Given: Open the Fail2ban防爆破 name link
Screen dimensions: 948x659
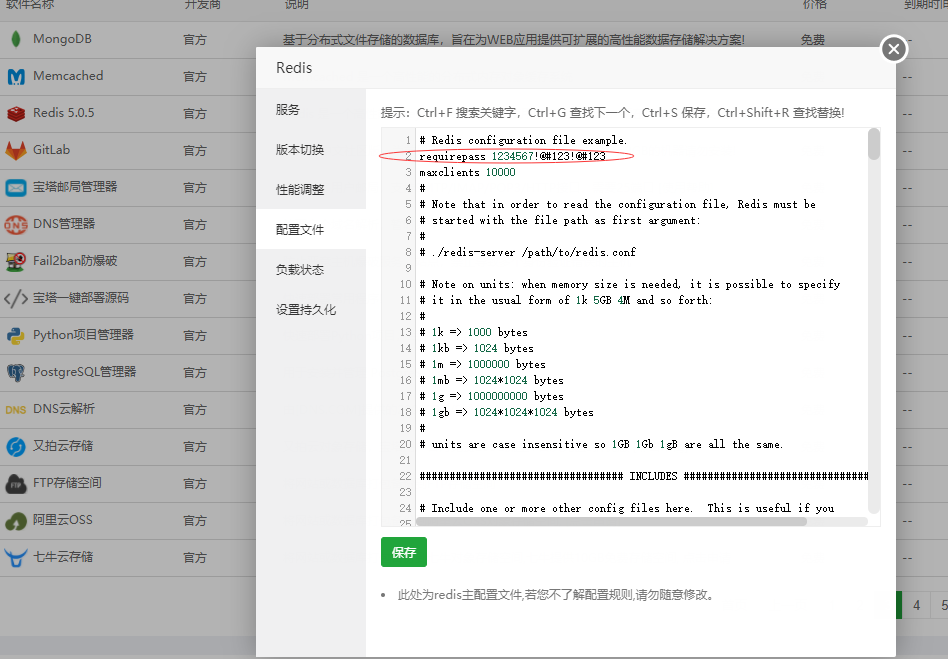Looking at the screenshot, I should tap(75, 261).
